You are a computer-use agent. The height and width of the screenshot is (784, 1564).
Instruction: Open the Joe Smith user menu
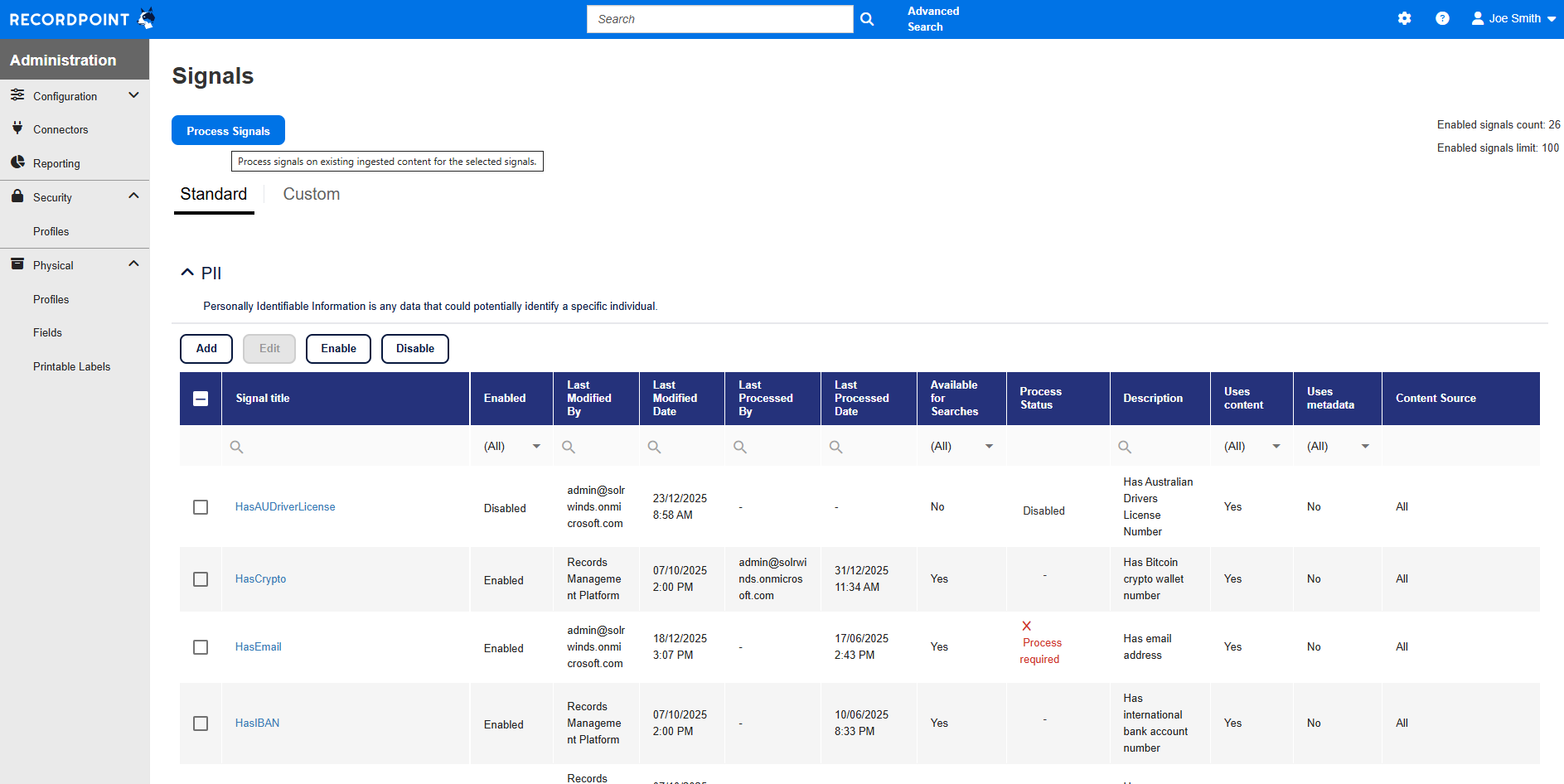(x=1513, y=18)
